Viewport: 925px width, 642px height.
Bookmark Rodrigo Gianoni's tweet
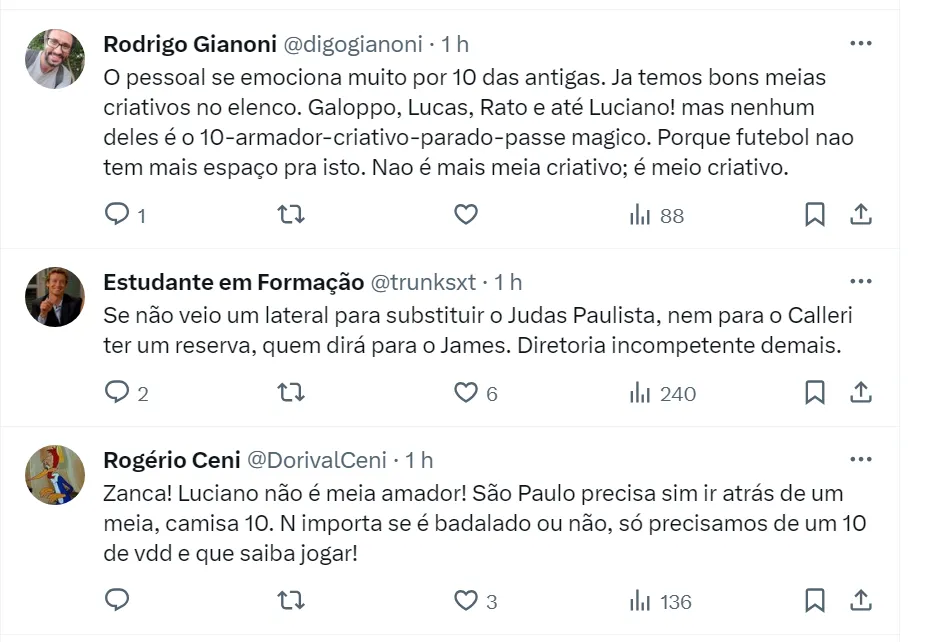click(x=815, y=214)
